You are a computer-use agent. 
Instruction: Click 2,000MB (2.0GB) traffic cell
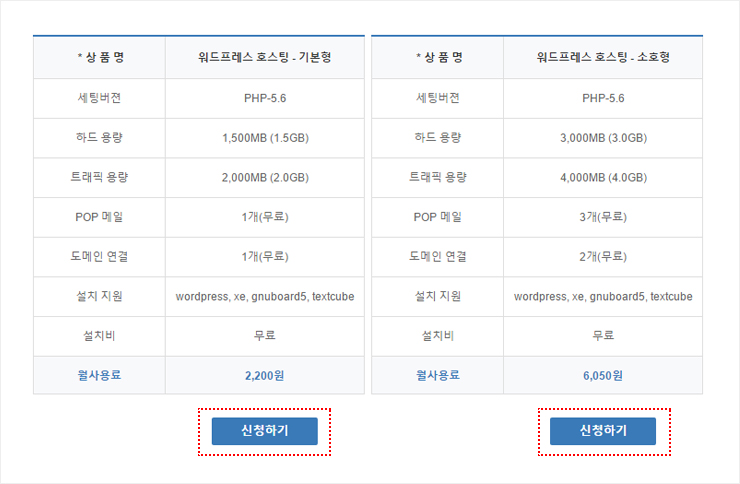(265, 177)
